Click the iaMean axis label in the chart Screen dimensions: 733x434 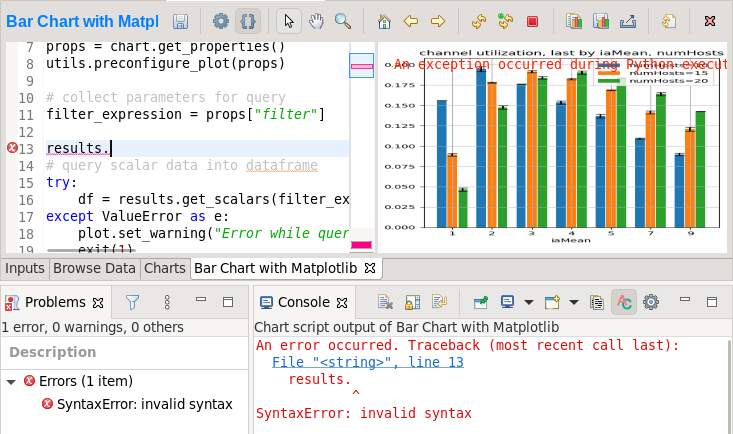pyautogui.click(x=571, y=240)
